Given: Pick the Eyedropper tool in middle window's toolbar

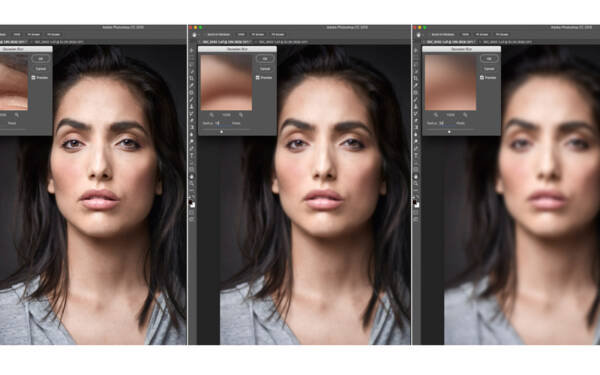Looking at the screenshot, I should click(x=192, y=85).
